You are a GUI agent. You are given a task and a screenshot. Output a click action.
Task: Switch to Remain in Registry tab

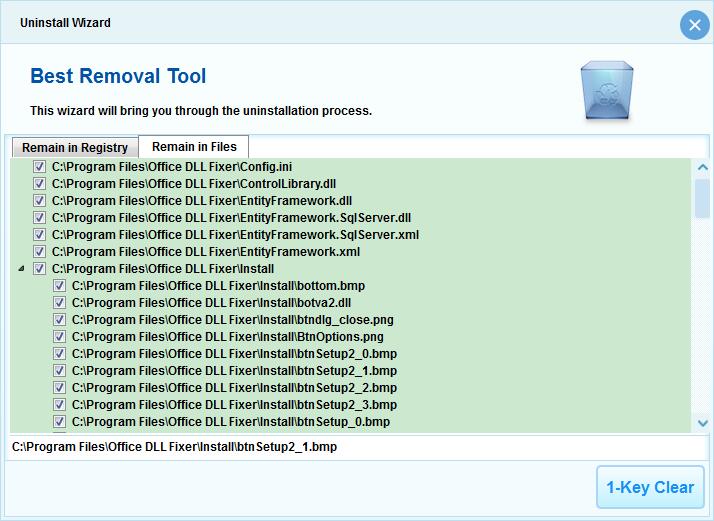pos(75,148)
